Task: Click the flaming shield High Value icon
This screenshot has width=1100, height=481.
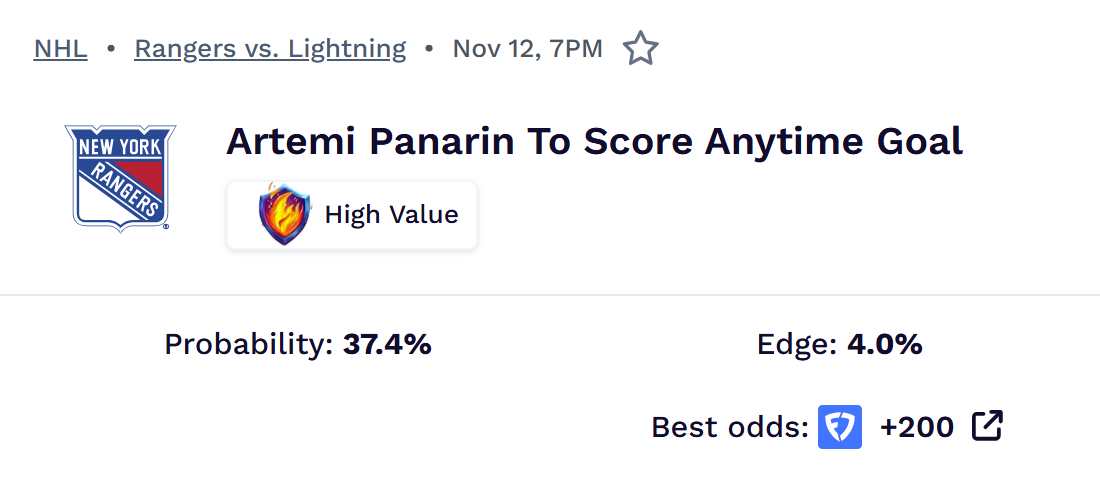Action: tap(285, 214)
